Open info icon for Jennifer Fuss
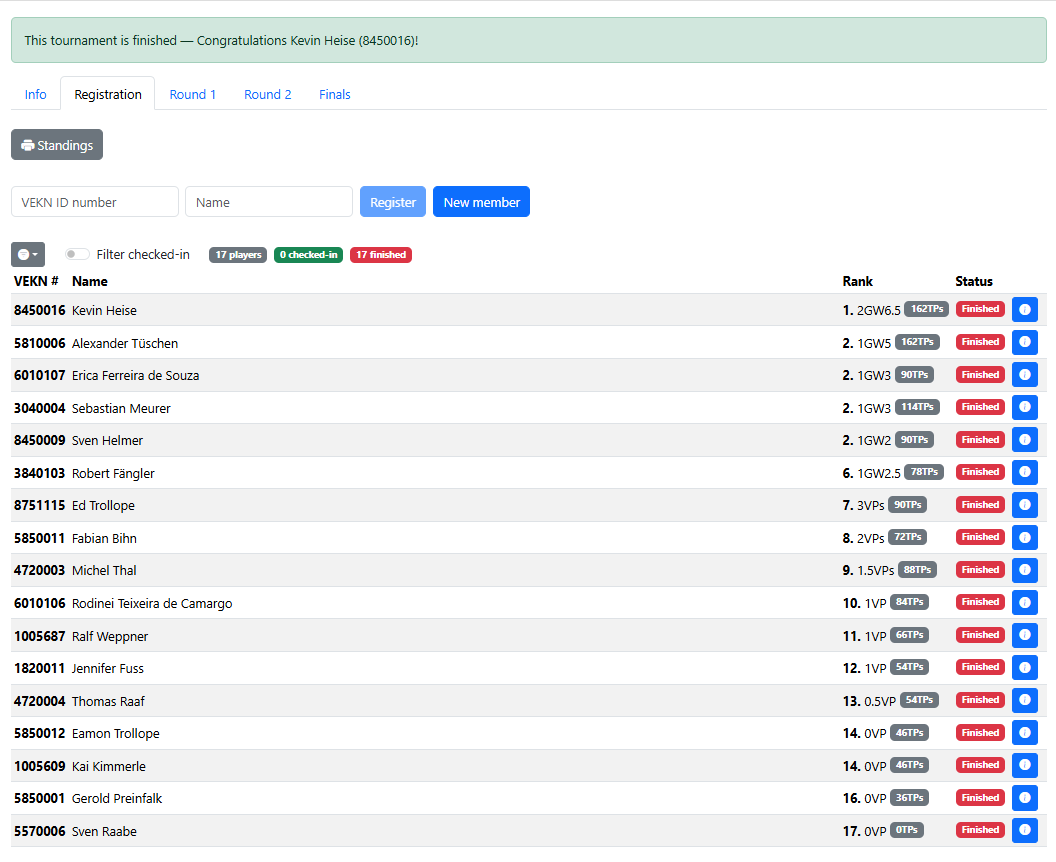Screen dimensions: 1056x862 1024,668
